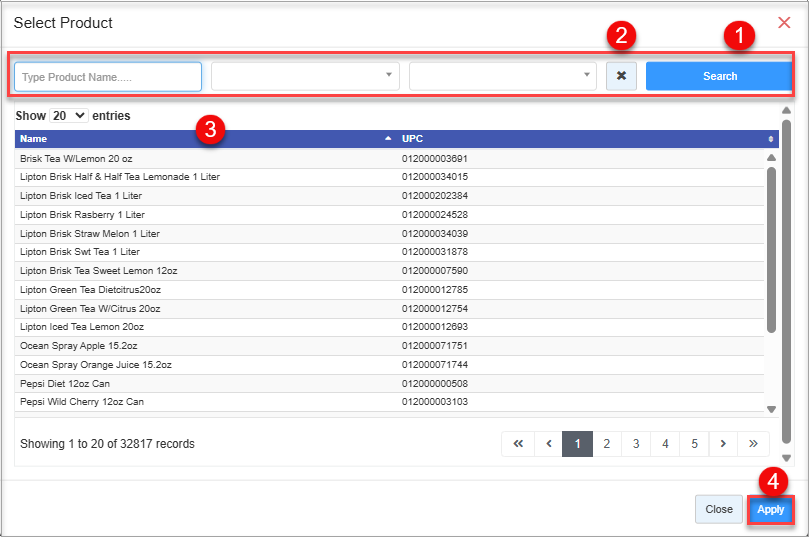Click the blue Search button
Screen dimensions: 809x537
(719, 76)
